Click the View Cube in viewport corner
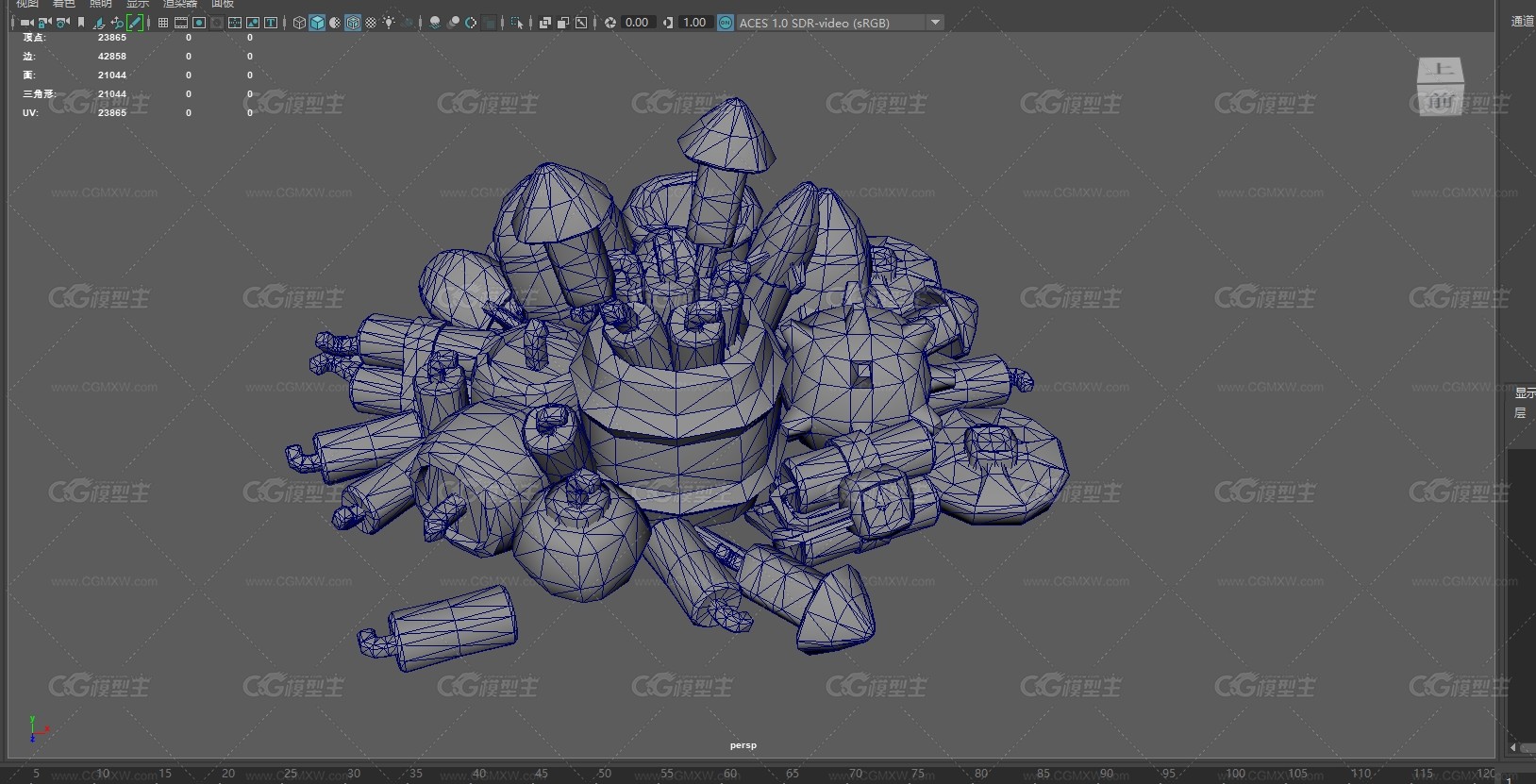Viewport: 1536px width, 784px height. [x=1440, y=86]
